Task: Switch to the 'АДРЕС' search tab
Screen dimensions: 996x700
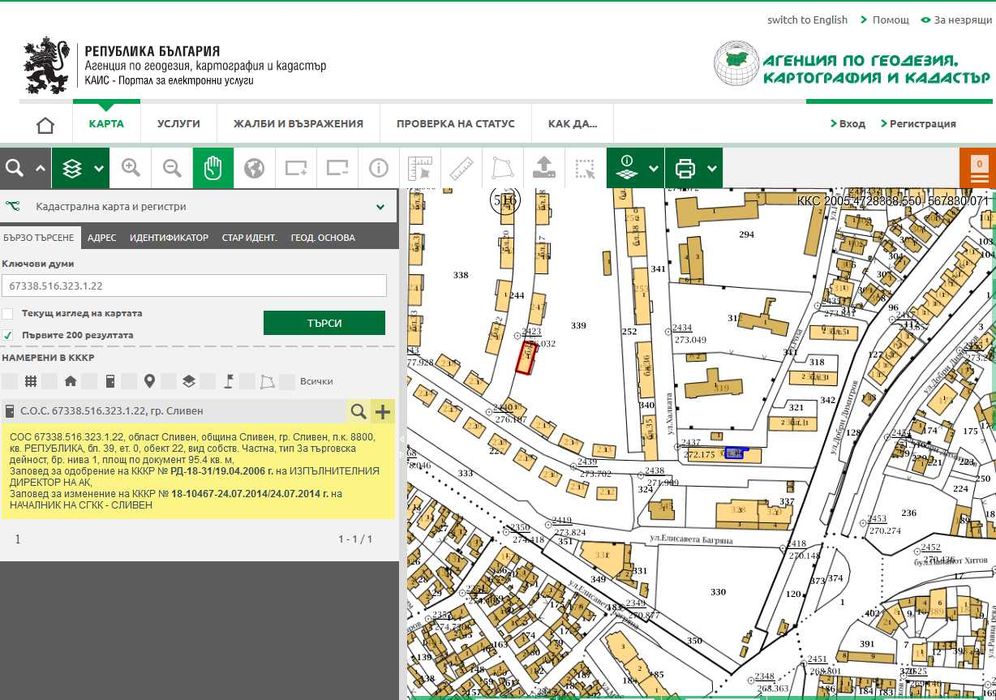Action: [101, 238]
